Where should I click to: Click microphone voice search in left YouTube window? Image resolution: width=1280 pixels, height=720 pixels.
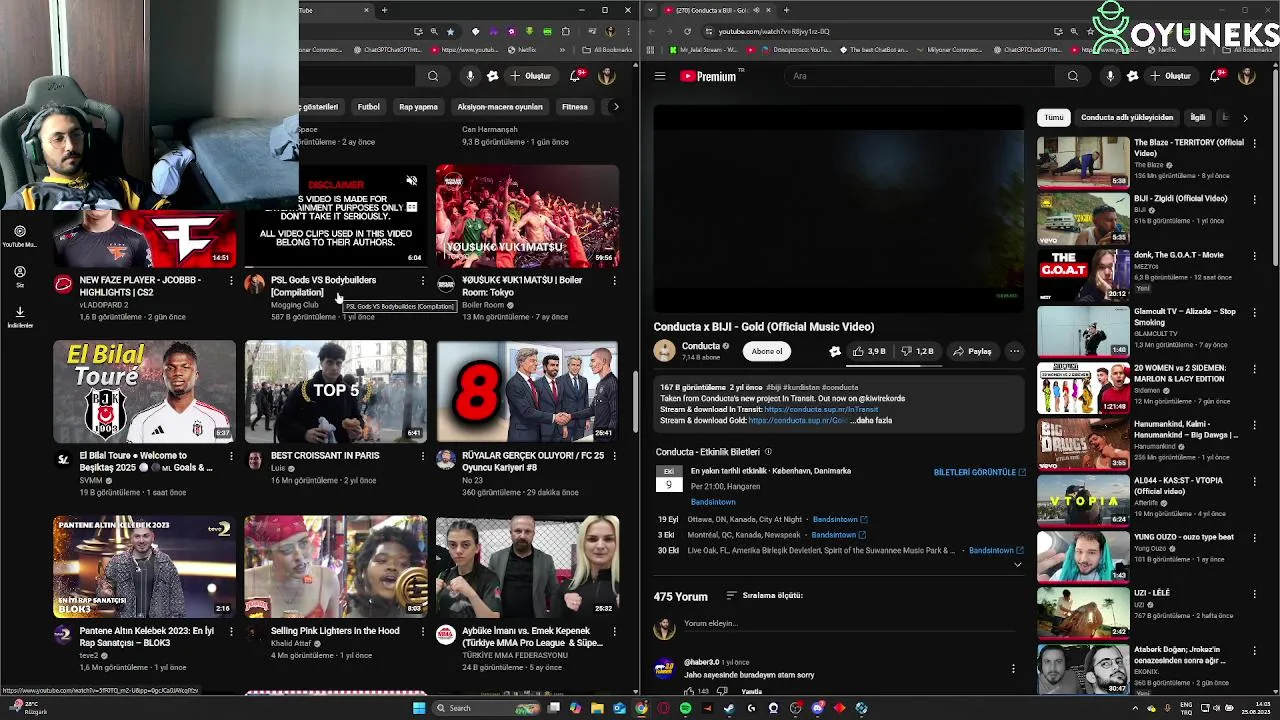(470, 76)
